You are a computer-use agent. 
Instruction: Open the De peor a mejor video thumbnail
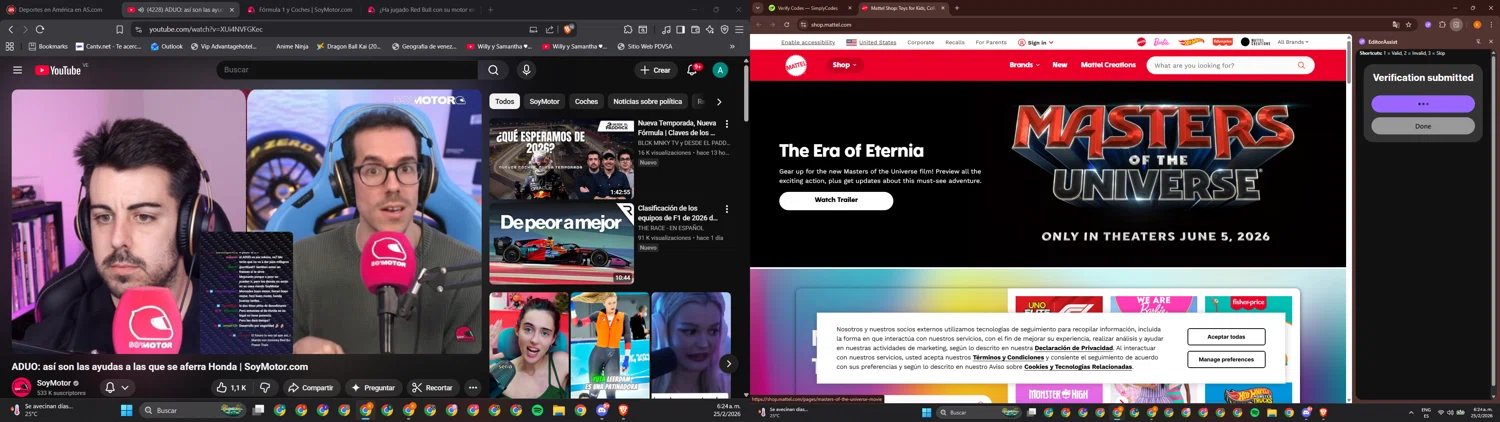tap(561, 244)
